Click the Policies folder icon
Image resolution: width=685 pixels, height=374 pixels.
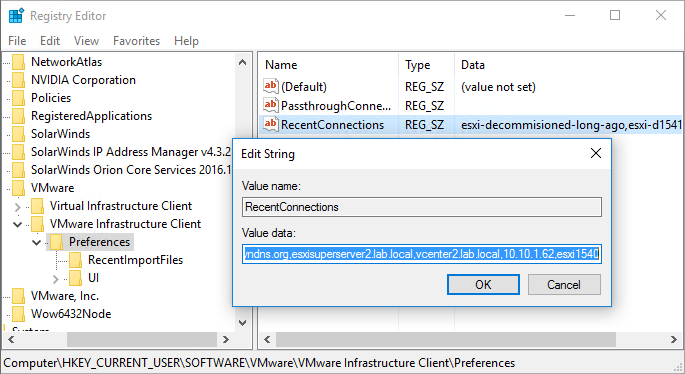(19, 98)
